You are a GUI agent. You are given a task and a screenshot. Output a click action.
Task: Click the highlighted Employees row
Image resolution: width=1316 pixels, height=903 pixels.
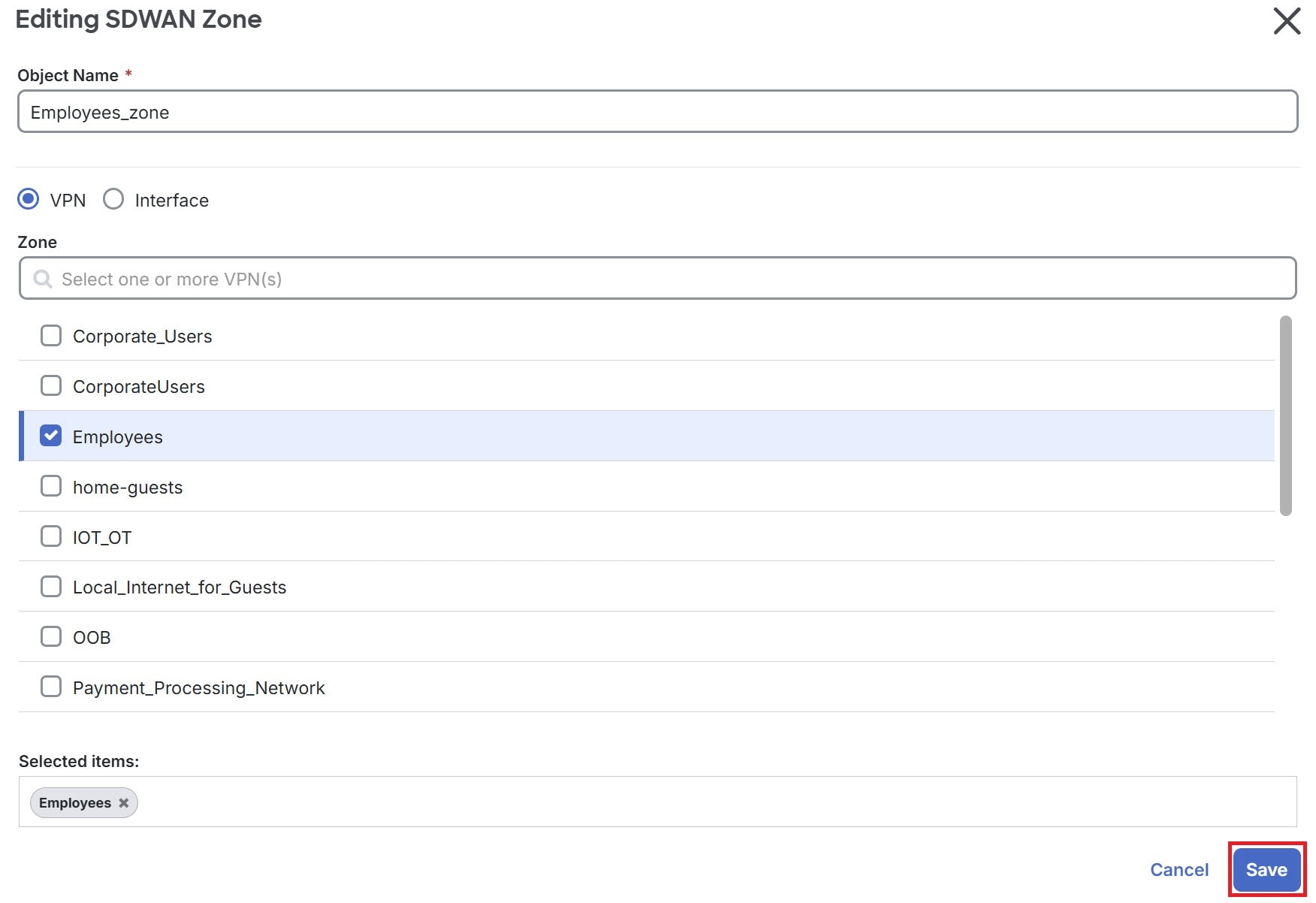[x=300, y=436]
